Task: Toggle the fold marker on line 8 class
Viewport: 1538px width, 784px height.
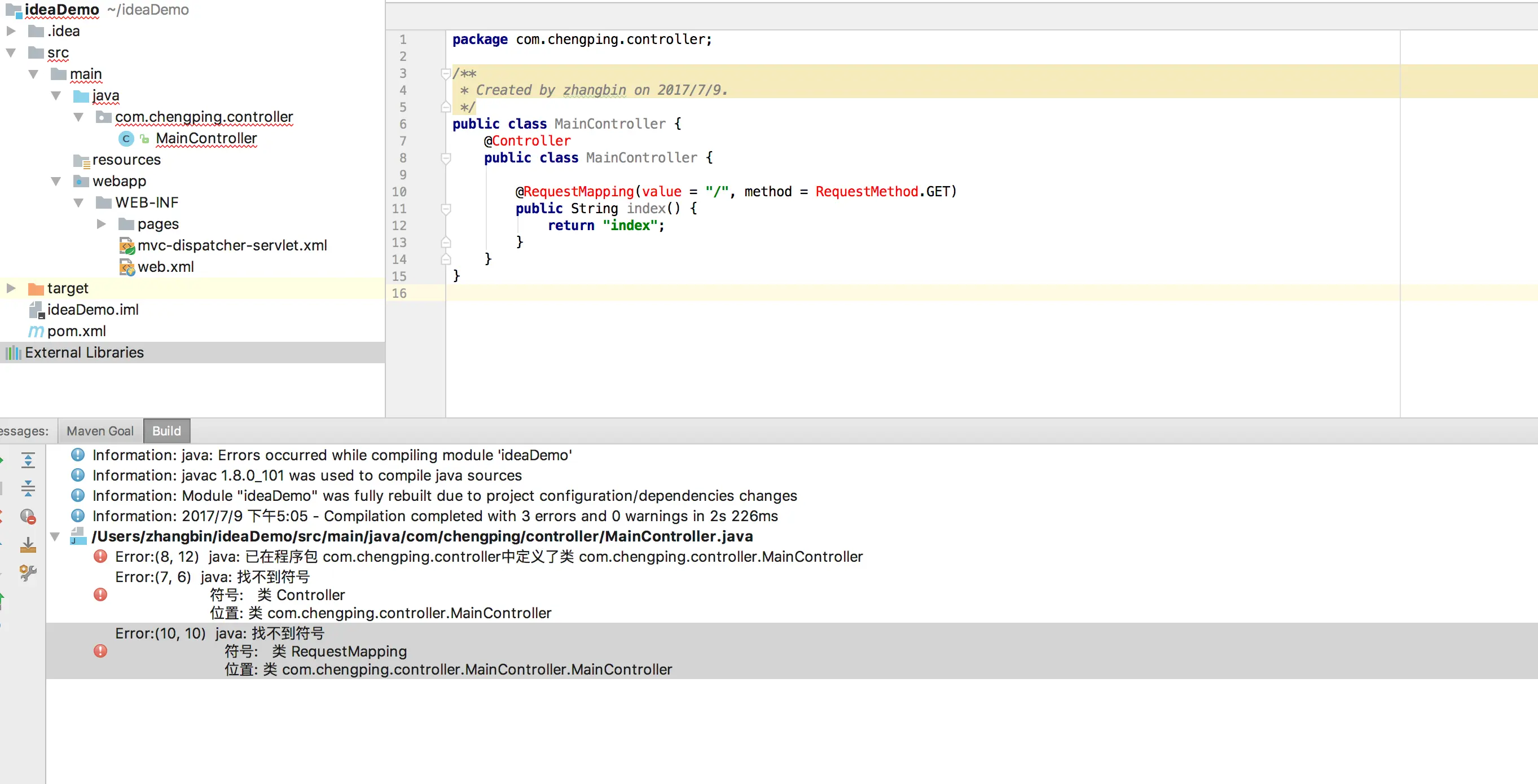Action: pyautogui.click(x=445, y=158)
